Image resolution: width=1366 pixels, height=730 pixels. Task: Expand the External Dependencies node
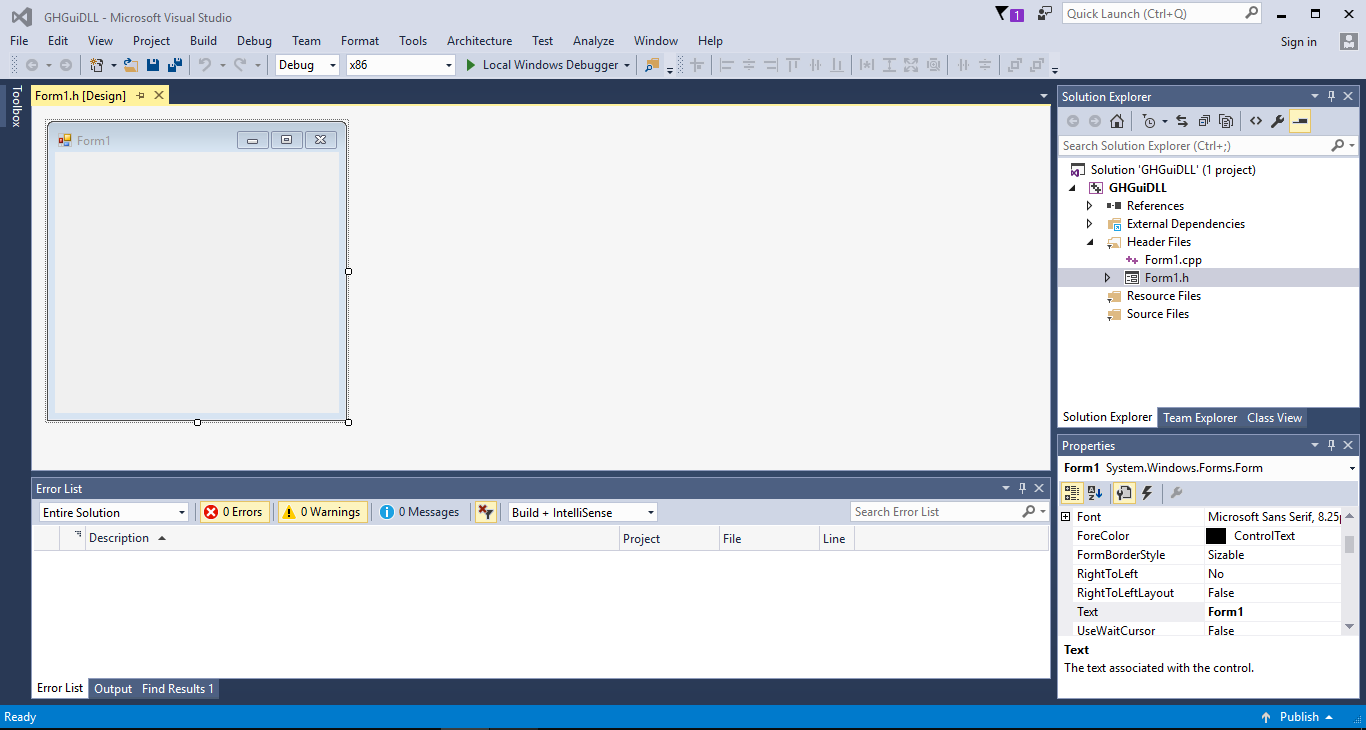1089,224
